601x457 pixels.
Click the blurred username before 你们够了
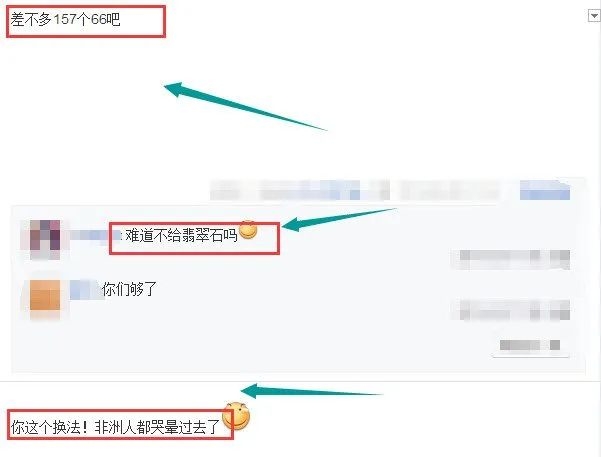click(86, 289)
